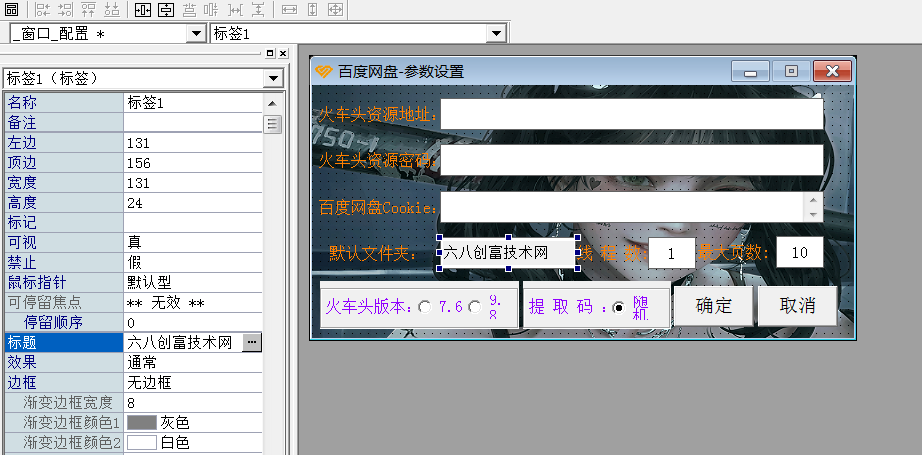Viewport: 922px width, 455px height.
Task: Click the 火车头资源地址 input box
Action: click(x=632, y=114)
